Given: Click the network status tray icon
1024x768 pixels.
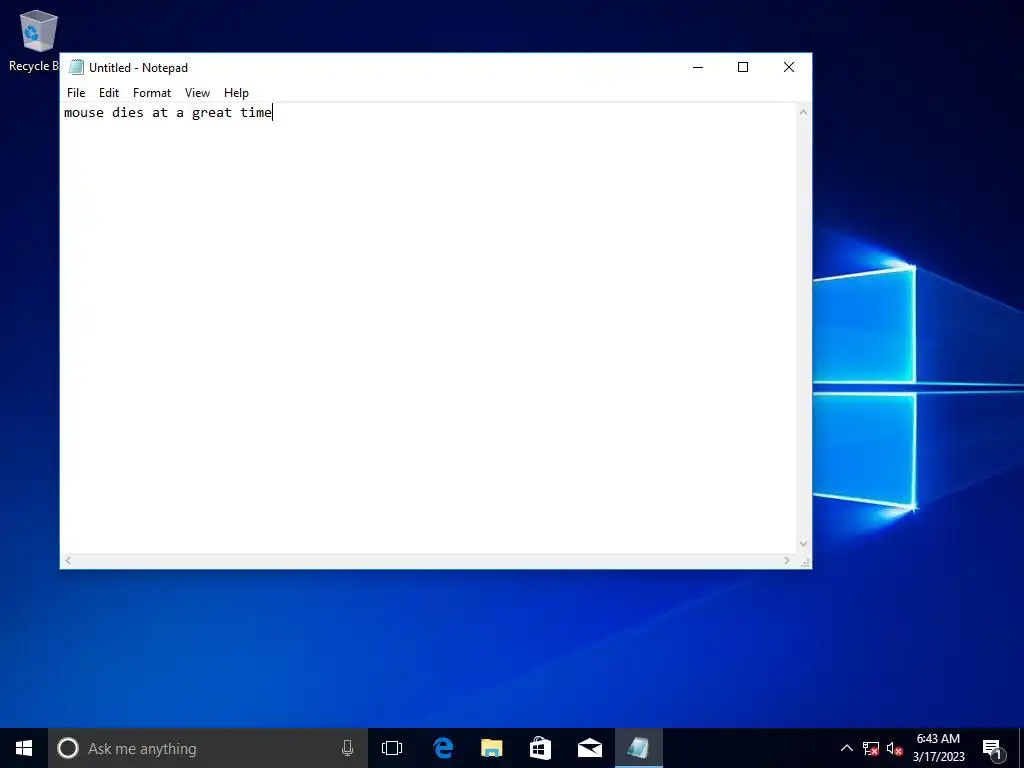Looking at the screenshot, I should click(x=871, y=748).
